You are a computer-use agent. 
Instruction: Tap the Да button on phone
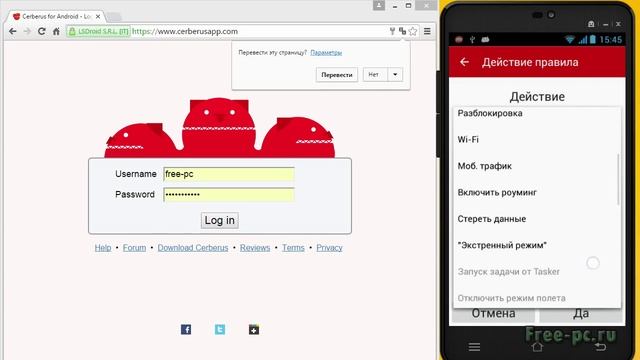click(581, 314)
